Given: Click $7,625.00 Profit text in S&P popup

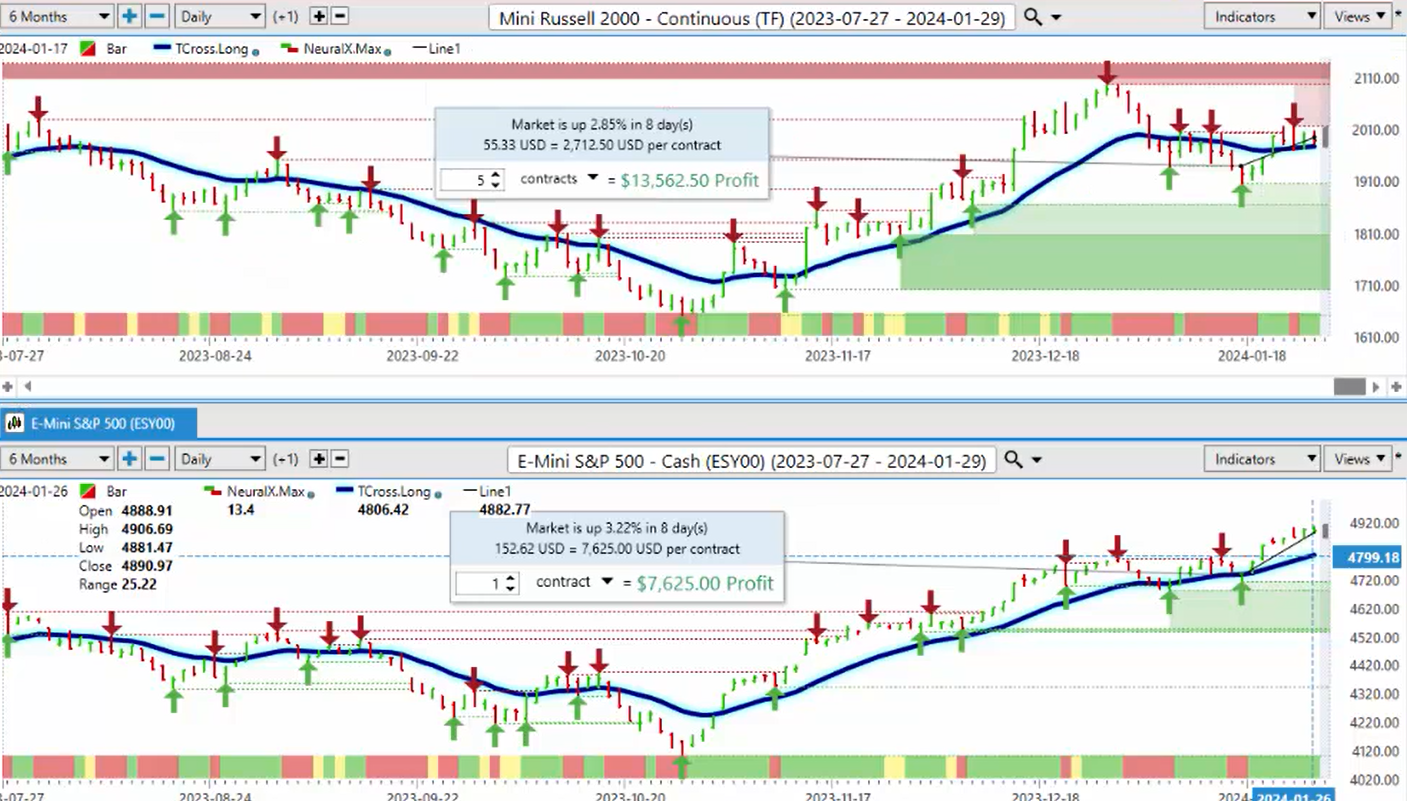Looking at the screenshot, I should [705, 583].
